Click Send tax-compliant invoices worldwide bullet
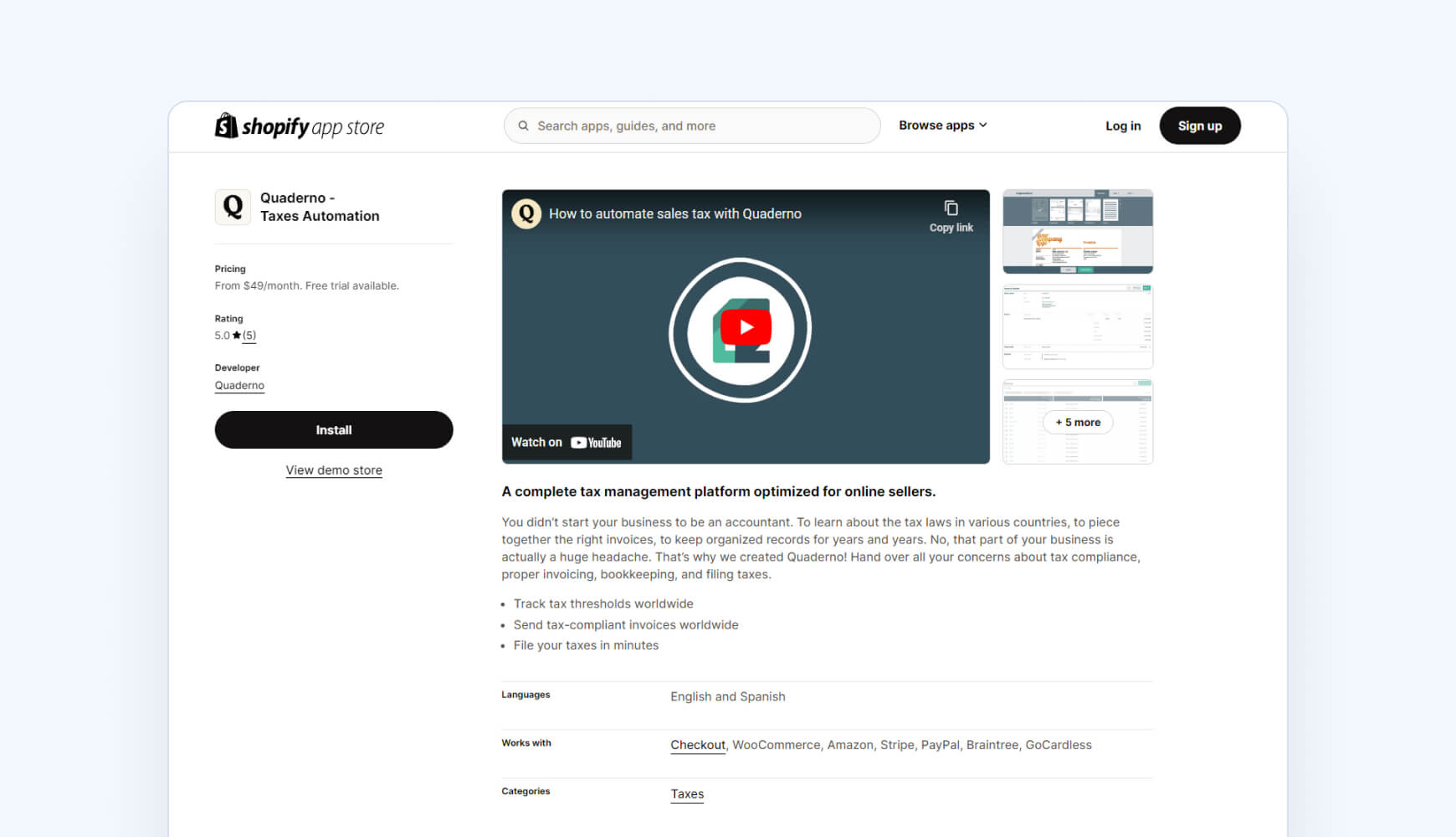Image resolution: width=1456 pixels, height=837 pixels. (x=626, y=624)
